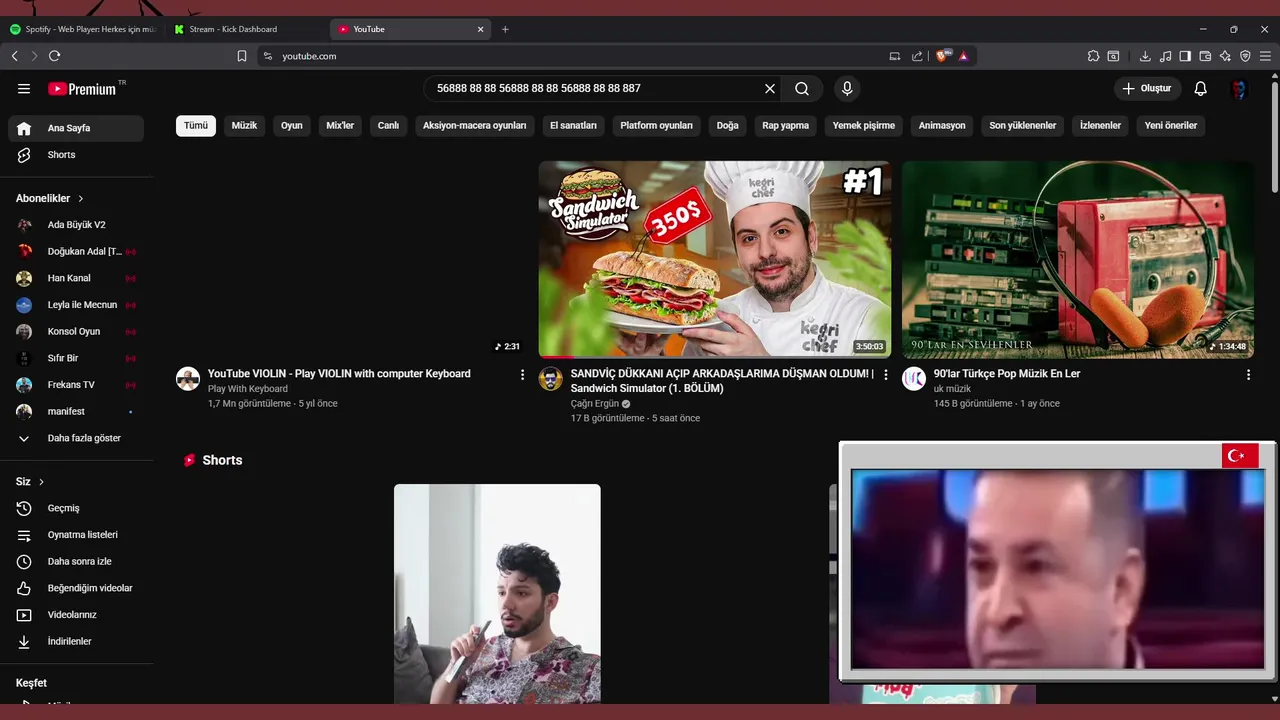Screen dimensions: 1280x720
Task: Select the Son yüklenenler chip
Action: (x=1023, y=126)
